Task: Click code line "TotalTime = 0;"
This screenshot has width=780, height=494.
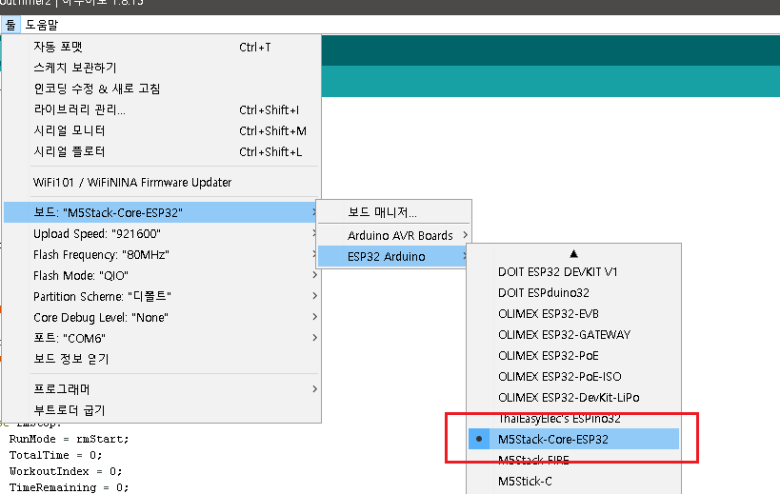Action: point(56,455)
